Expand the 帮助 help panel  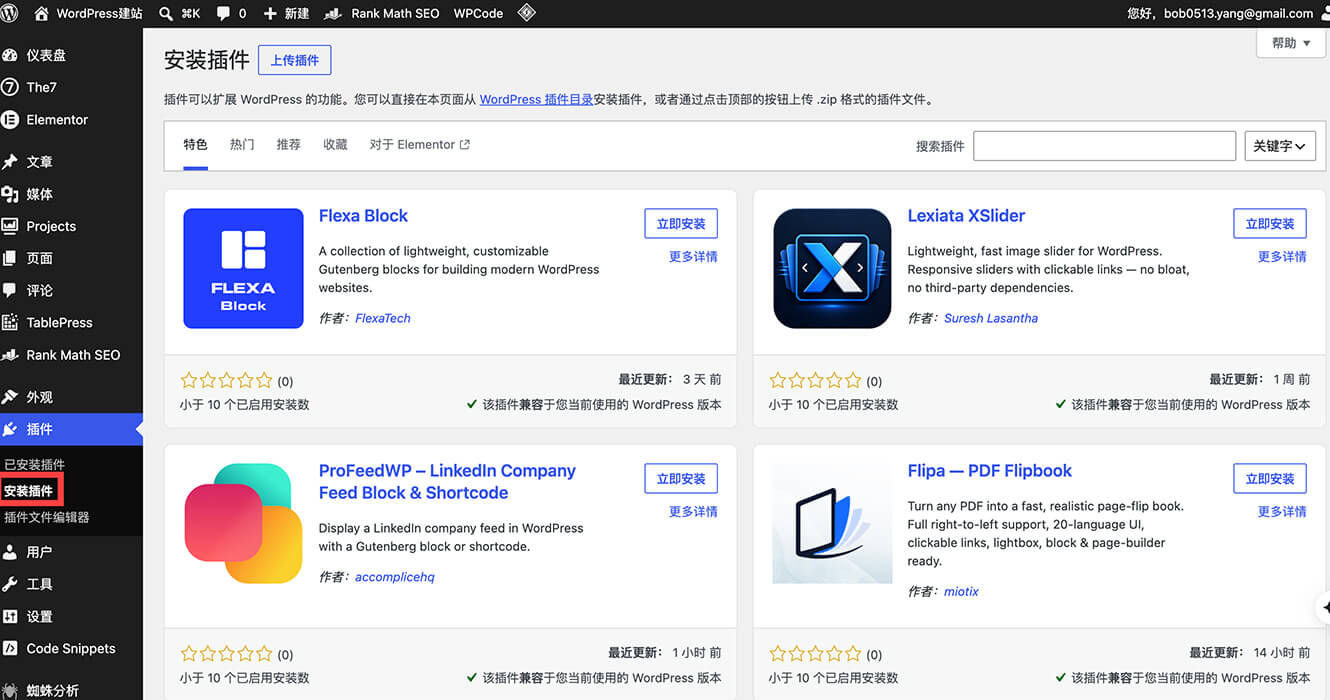click(x=1291, y=43)
